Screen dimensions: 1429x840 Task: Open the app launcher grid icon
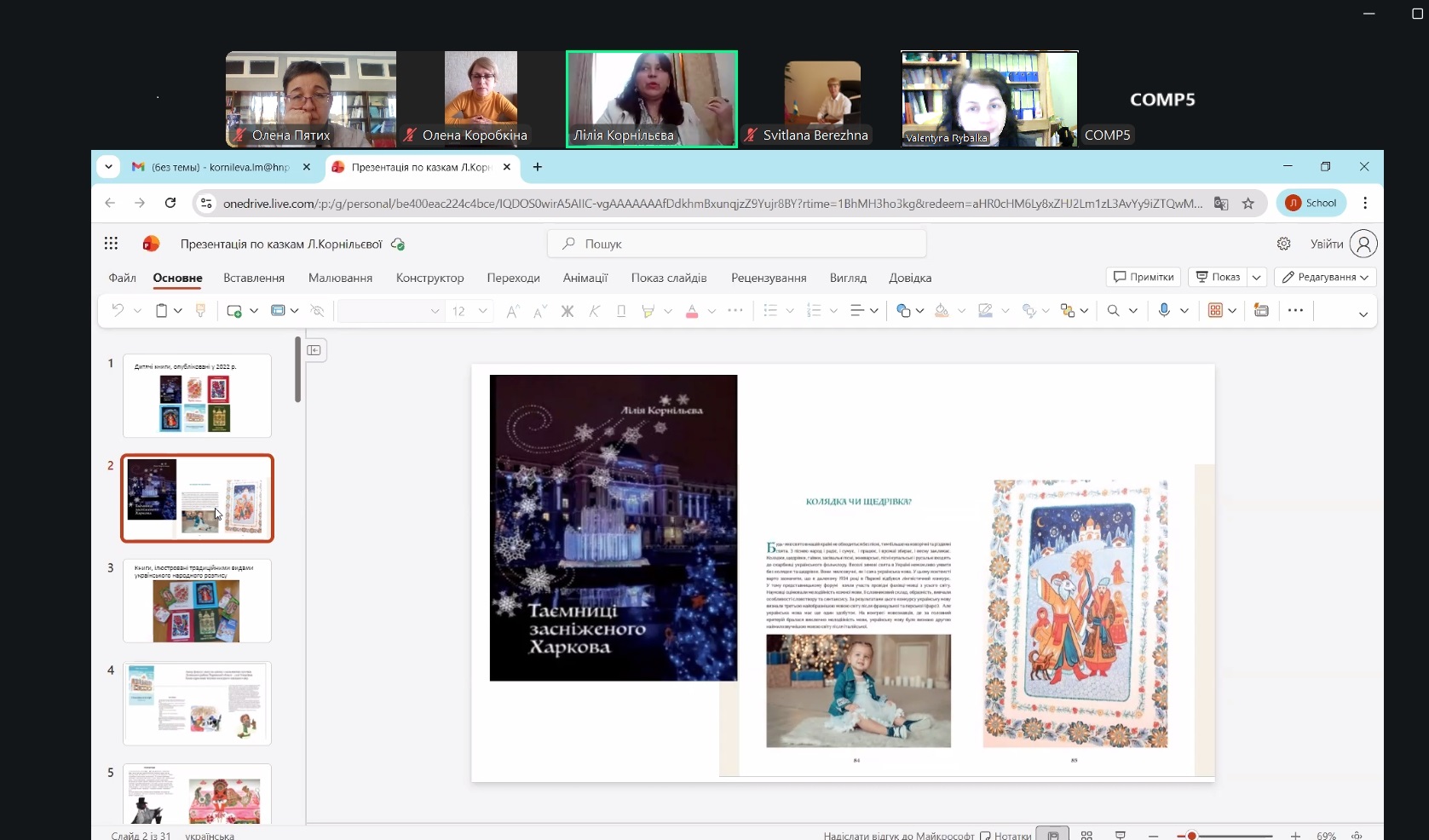[111, 244]
